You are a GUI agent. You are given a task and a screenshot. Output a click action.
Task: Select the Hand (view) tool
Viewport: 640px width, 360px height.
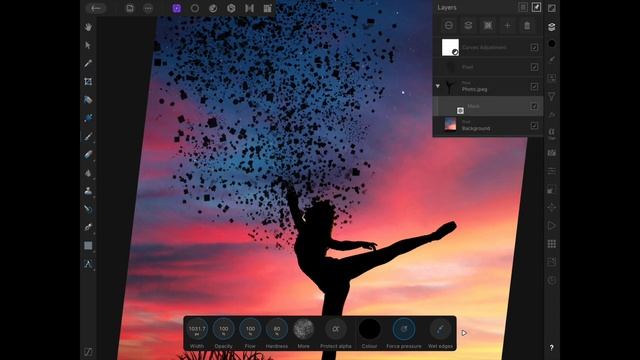click(x=88, y=27)
